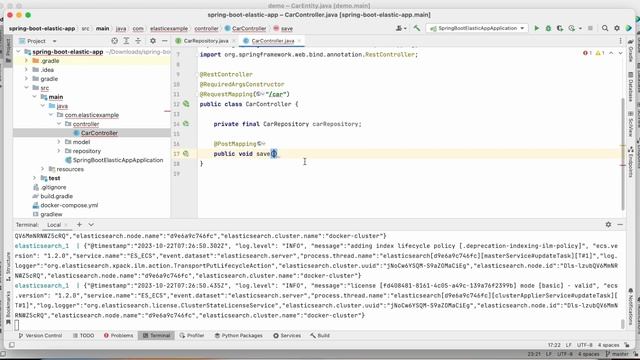Open terminal session list dropdown arrow
The width and height of the screenshot is (640, 360).
tap(91, 224)
